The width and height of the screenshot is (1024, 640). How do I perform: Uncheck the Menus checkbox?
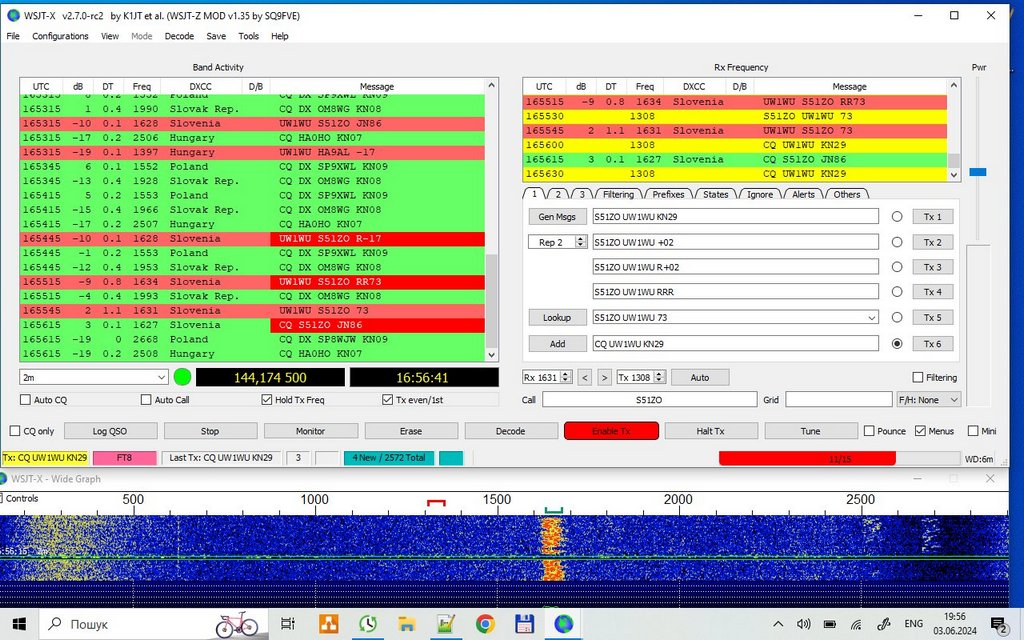point(920,431)
